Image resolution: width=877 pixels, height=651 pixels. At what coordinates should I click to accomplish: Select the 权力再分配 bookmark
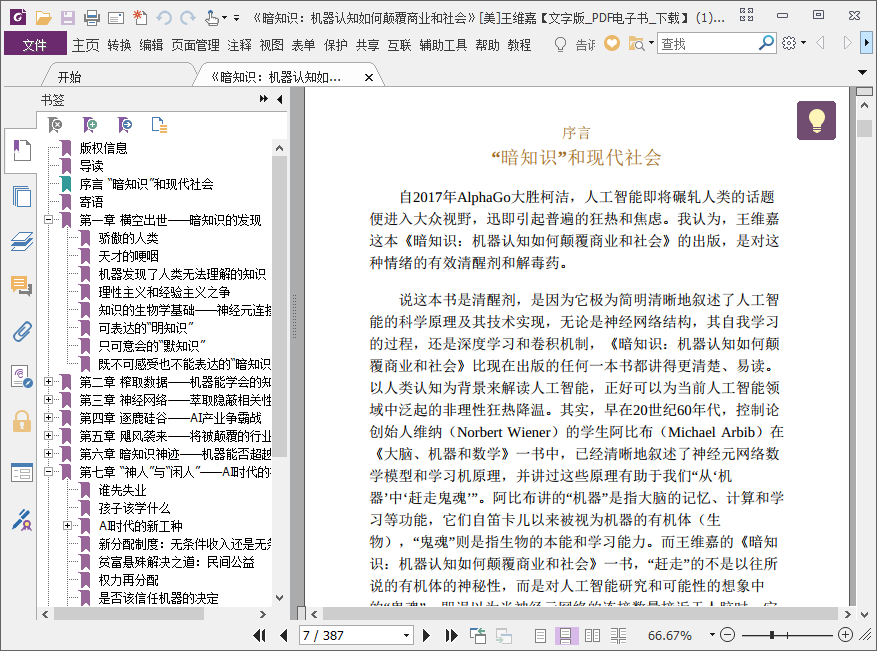129,580
